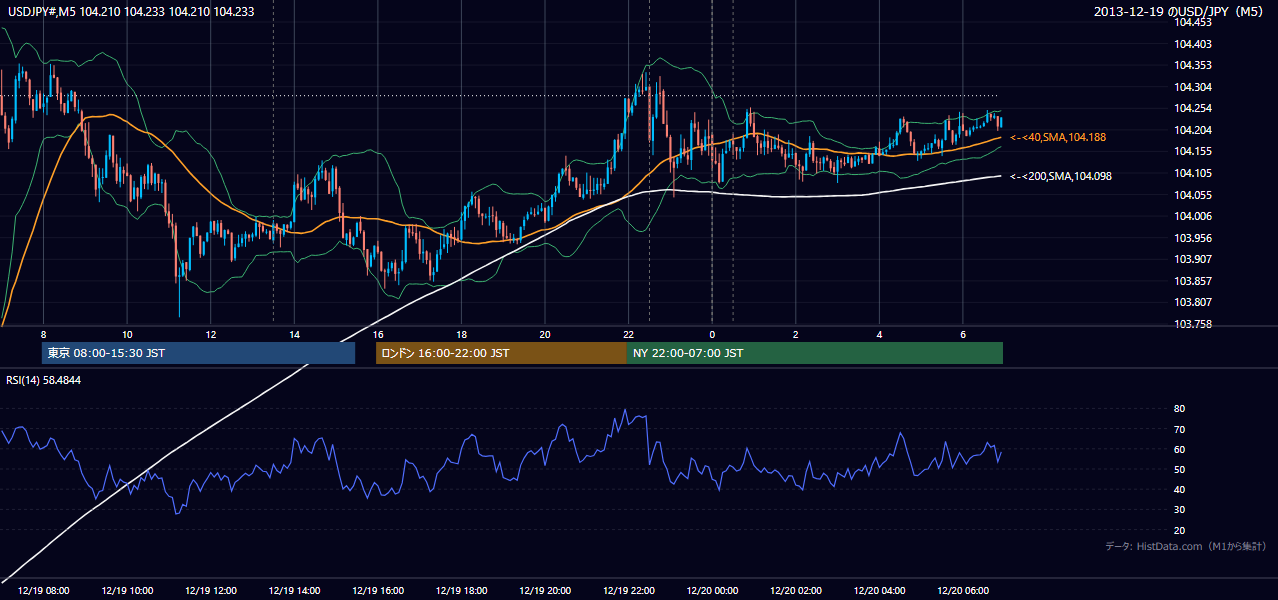Viewport: 1278px width, 600px height.
Task: Click hour label 16 under price chart
Action: [378, 334]
